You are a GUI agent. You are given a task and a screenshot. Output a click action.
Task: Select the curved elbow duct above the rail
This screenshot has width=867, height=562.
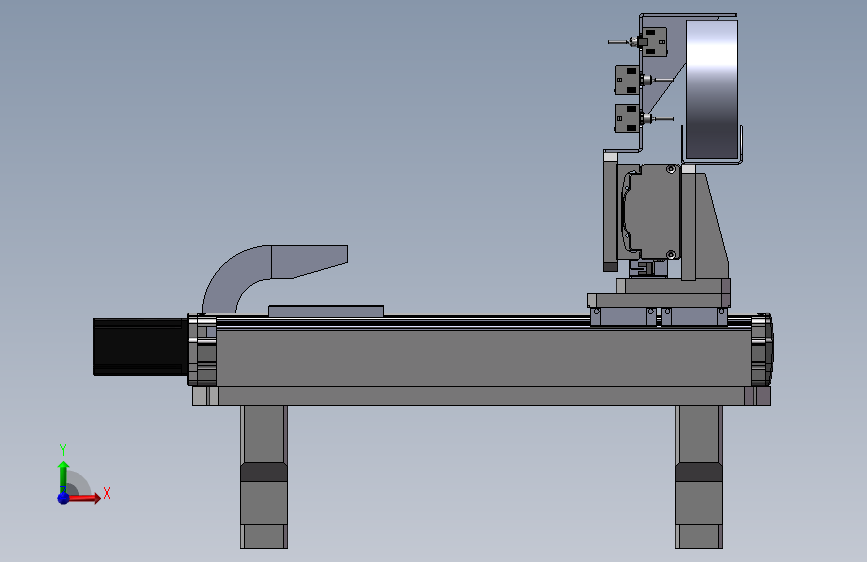pos(274,277)
